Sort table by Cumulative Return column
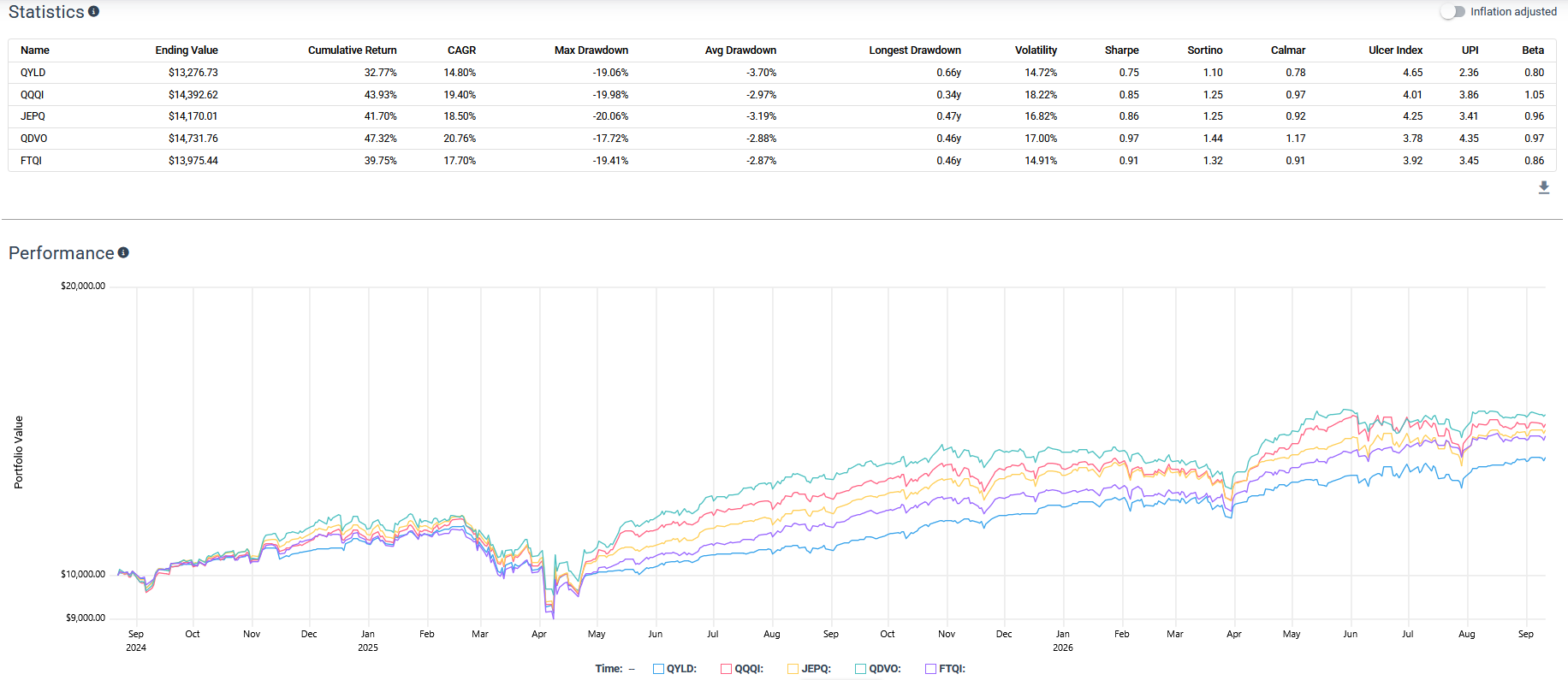The image size is (1568, 680). click(x=353, y=50)
